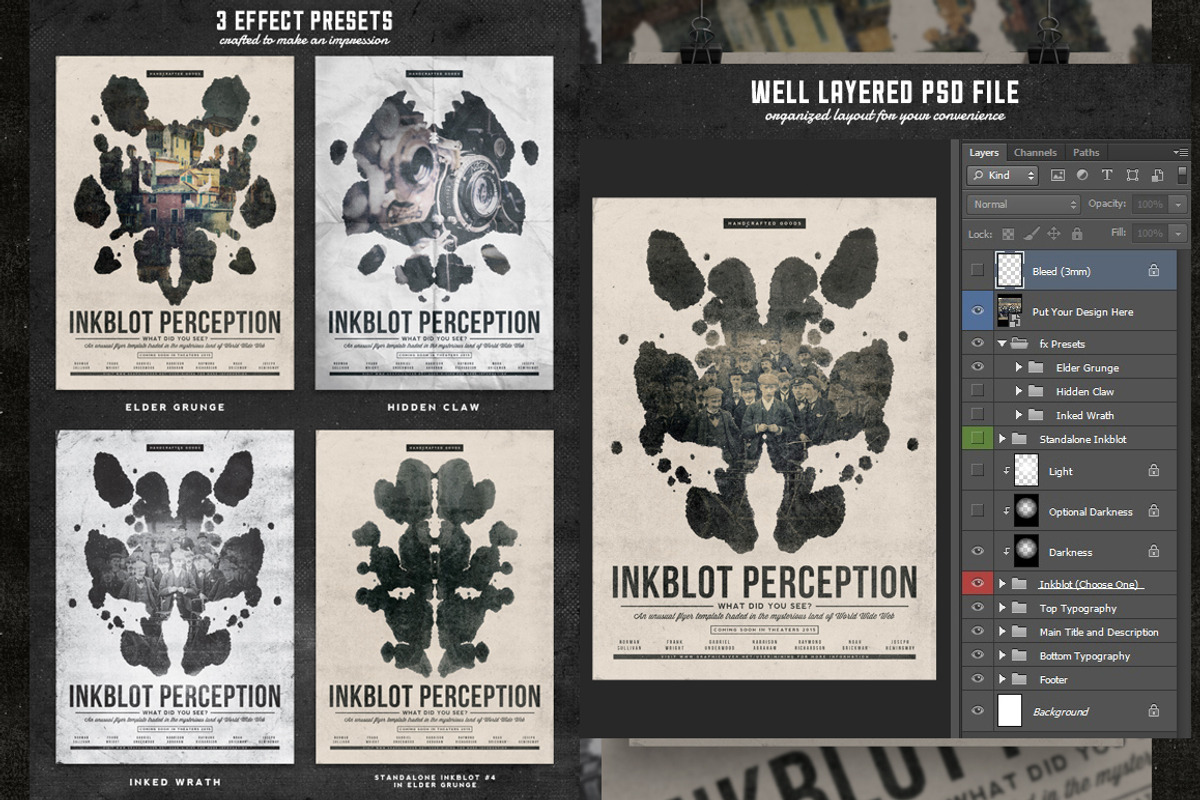Click the Hidden Claw poster preview
This screenshot has width=1200, height=800.
coord(434,223)
